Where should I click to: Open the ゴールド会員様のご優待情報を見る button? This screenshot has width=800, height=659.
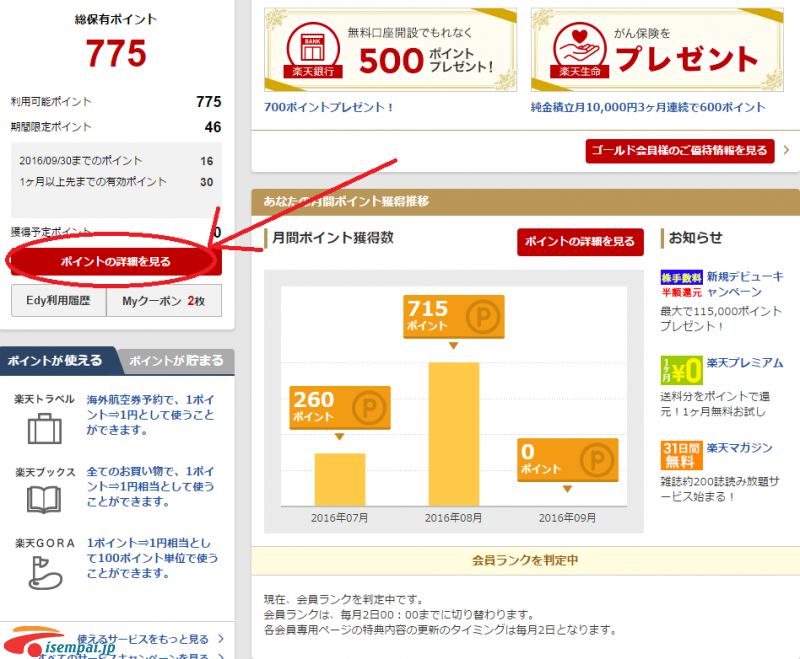tap(680, 151)
